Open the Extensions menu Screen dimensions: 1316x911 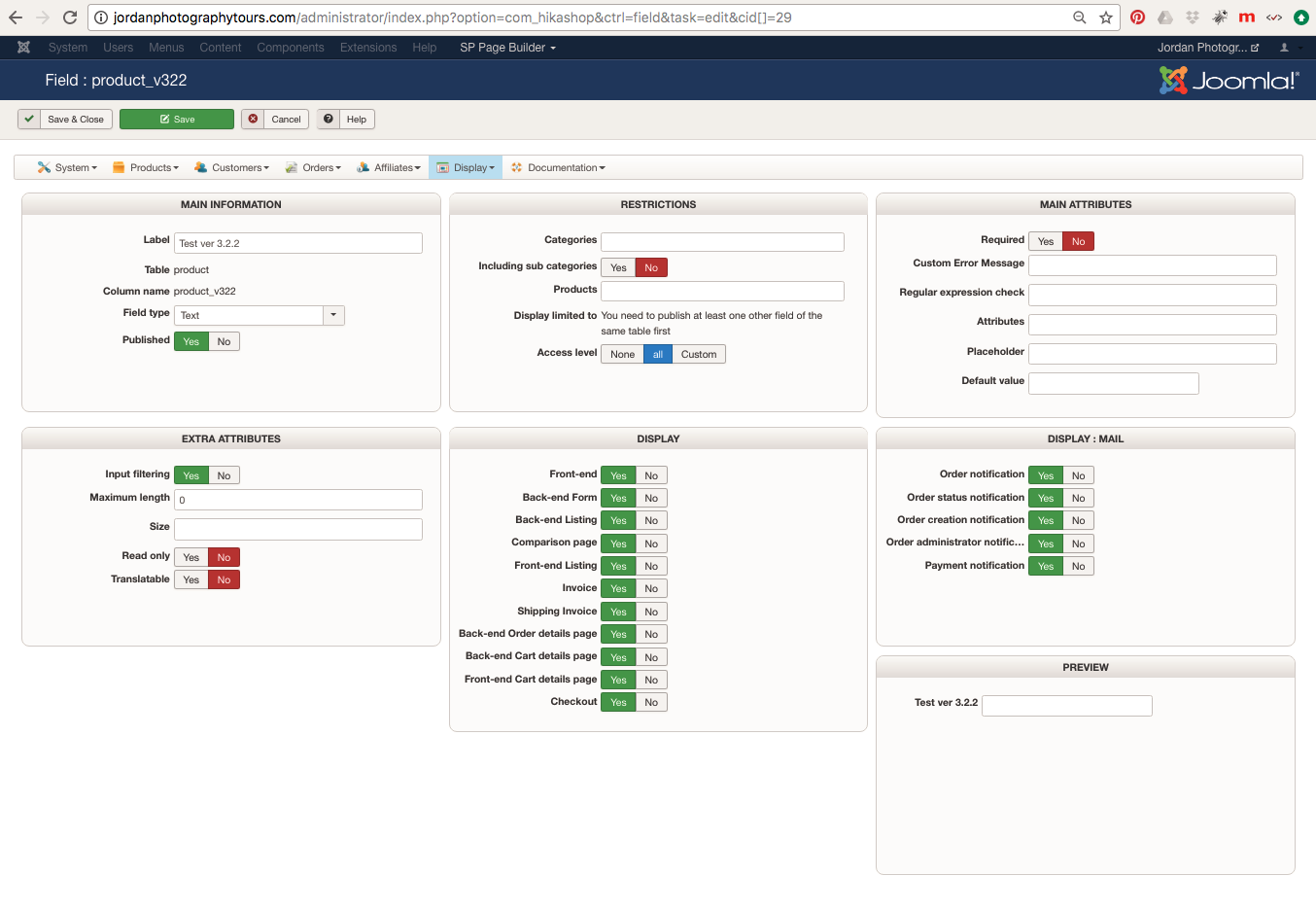coord(368,48)
